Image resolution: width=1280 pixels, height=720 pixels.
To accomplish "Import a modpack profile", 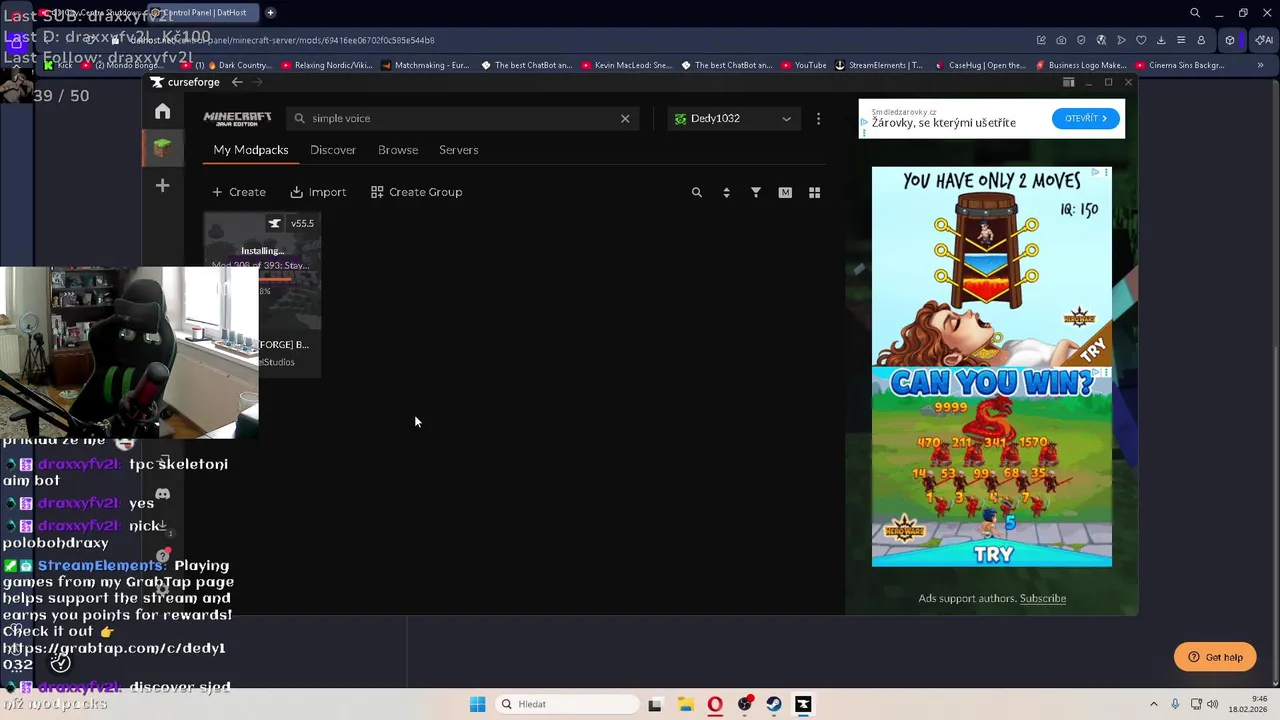I will pyautogui.click(x=318, y=192).
